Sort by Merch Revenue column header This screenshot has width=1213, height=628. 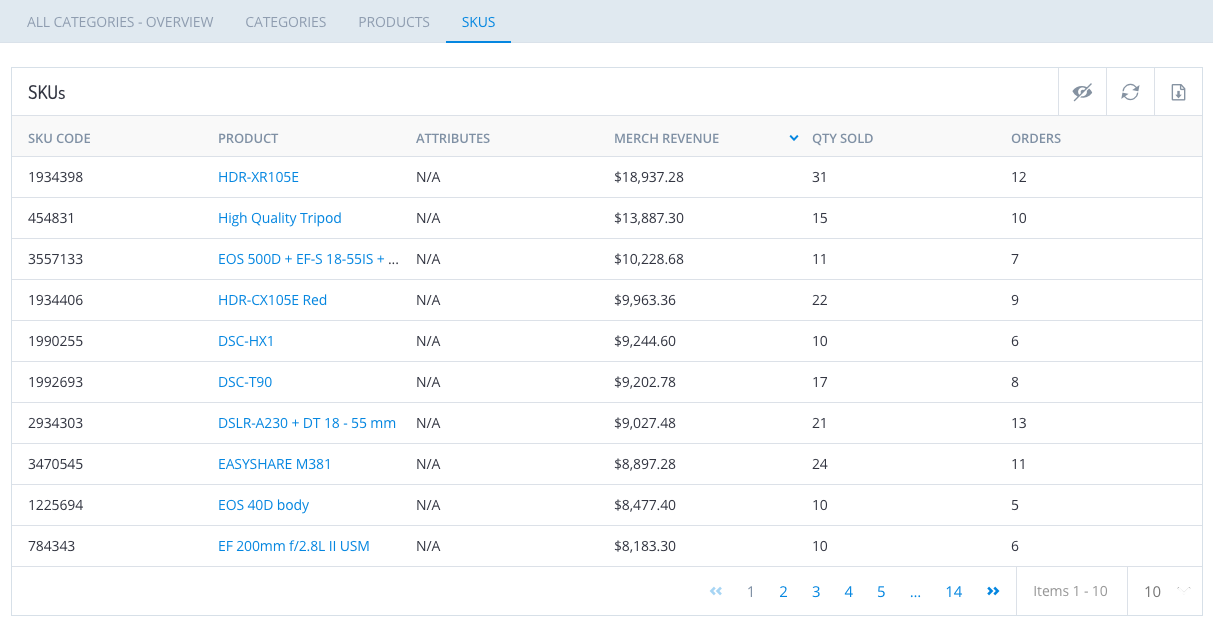(x=666, y=138)
